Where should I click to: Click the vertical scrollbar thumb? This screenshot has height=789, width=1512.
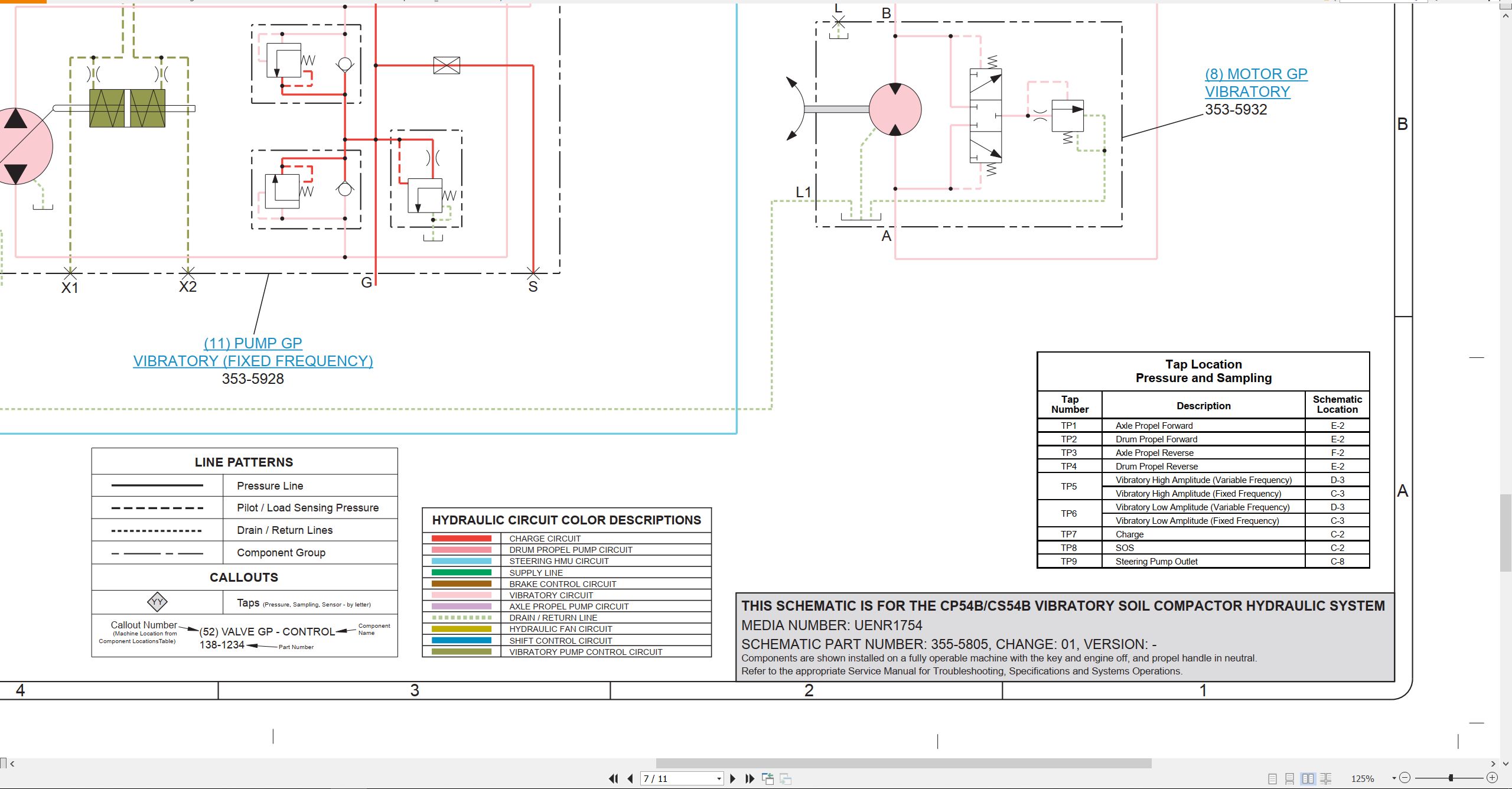coord(1506,533)
